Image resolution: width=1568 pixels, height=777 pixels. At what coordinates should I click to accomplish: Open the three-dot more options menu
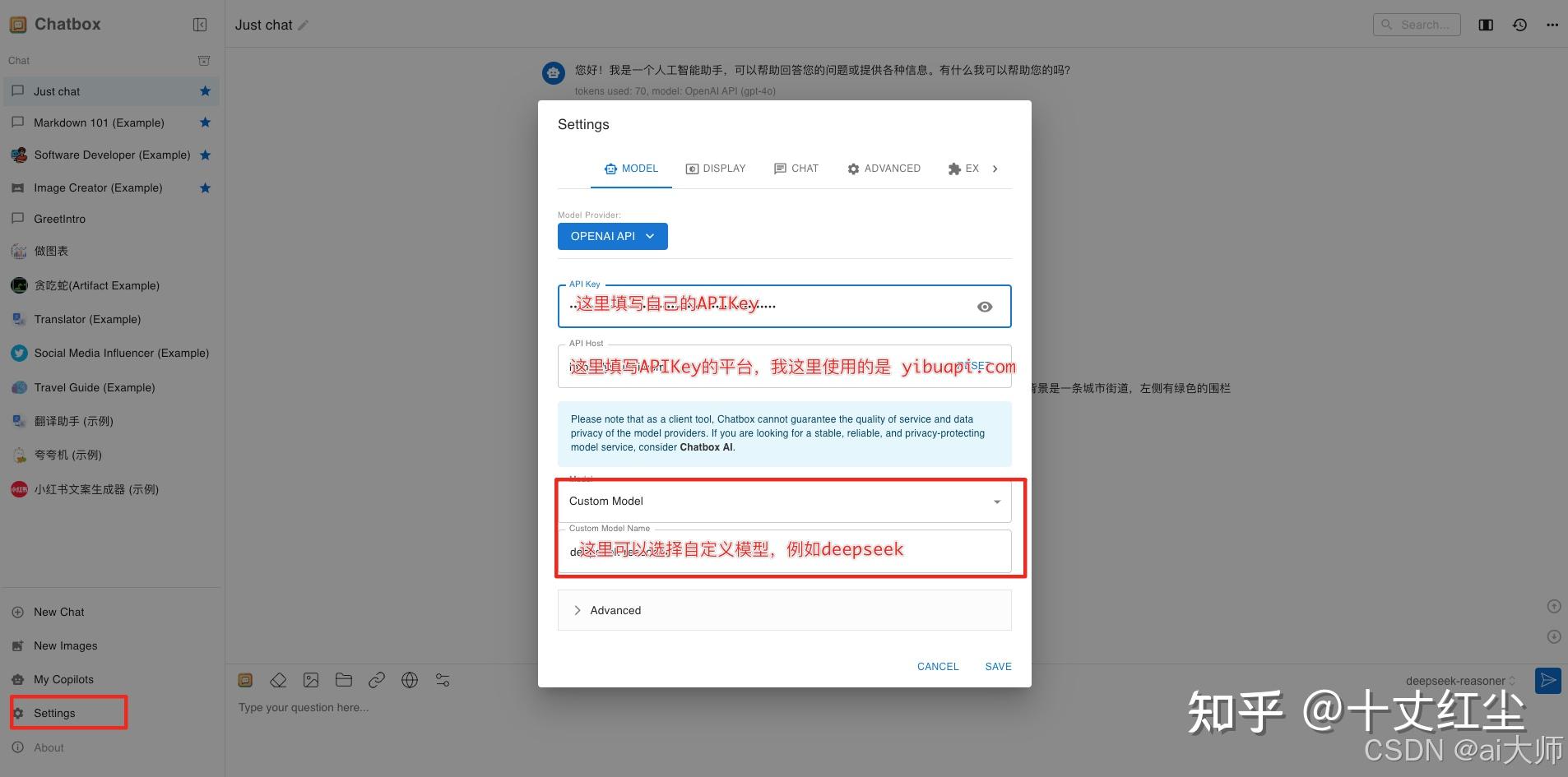coord(1552,25)
